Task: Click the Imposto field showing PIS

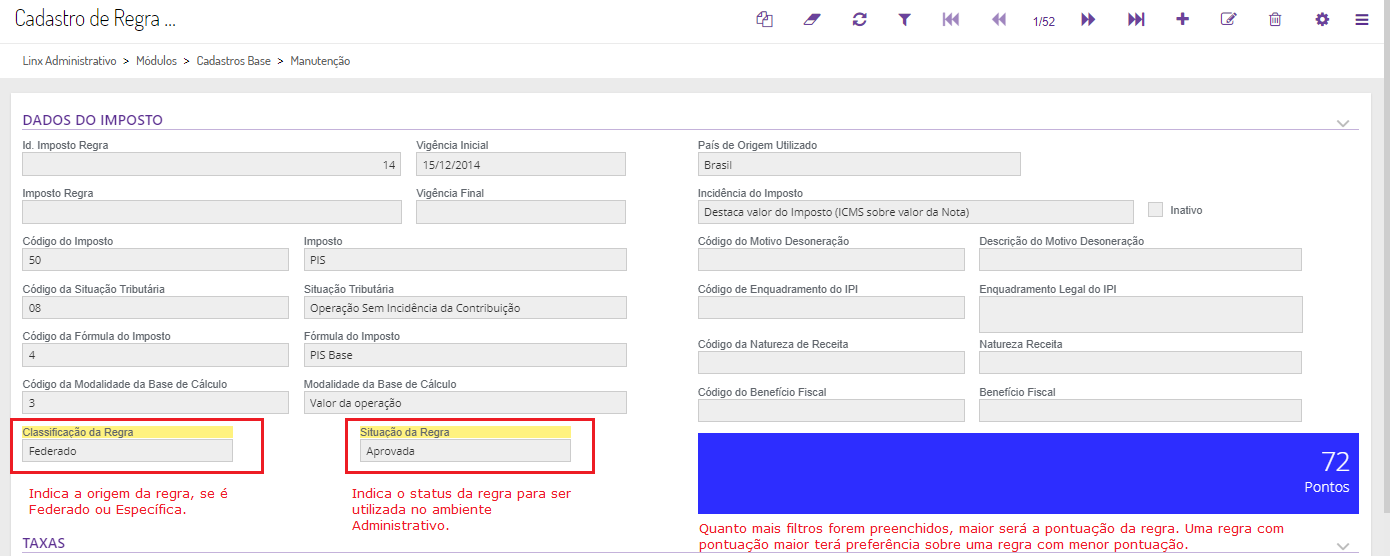Action: [x=465, y=260]
